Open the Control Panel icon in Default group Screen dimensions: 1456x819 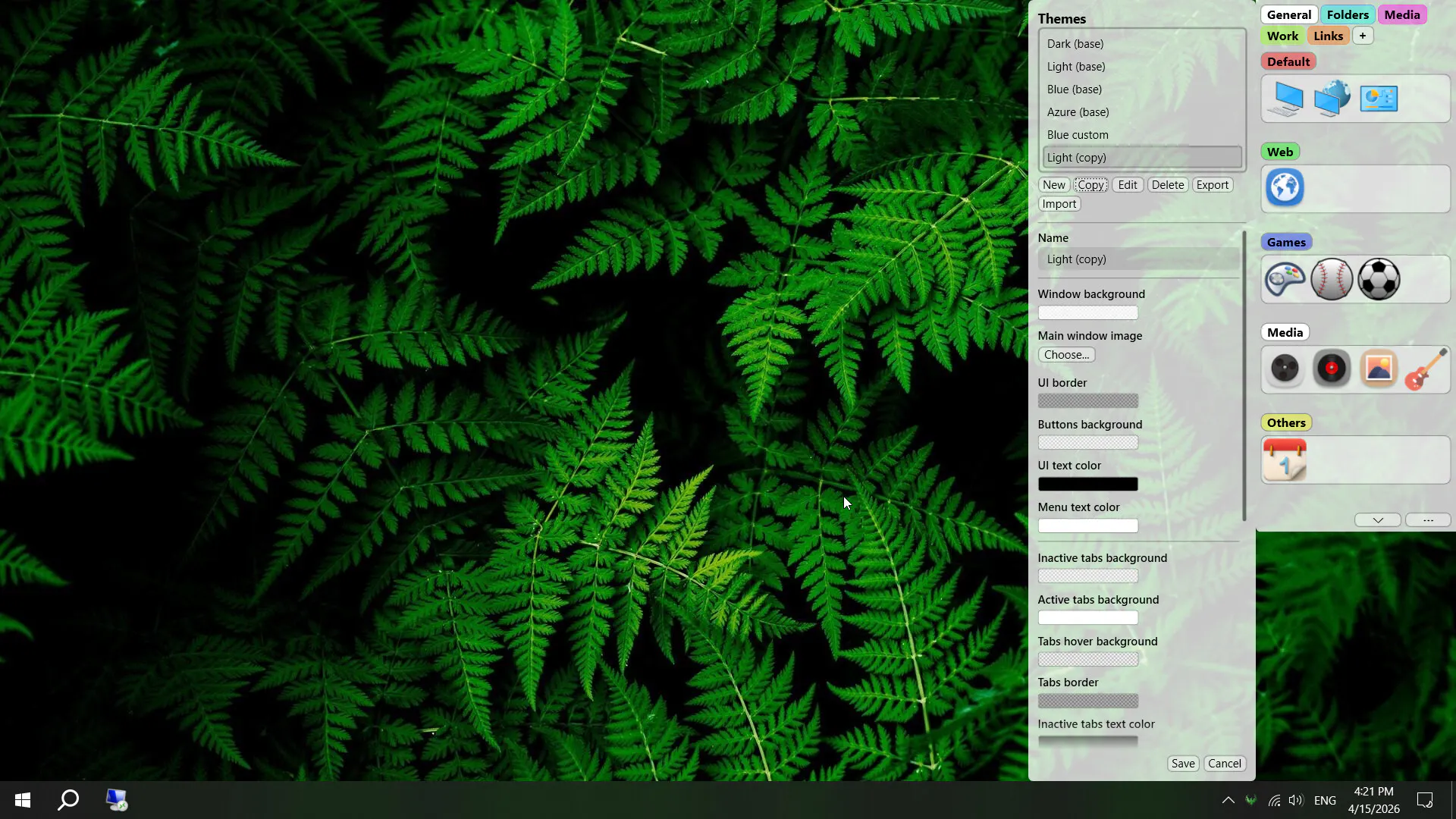click(x=1379, y=99)
